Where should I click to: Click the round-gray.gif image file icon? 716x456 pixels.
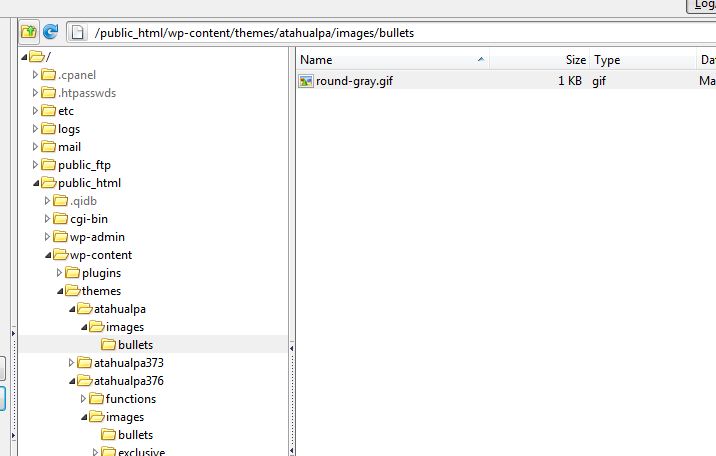(x=305, y=81)
